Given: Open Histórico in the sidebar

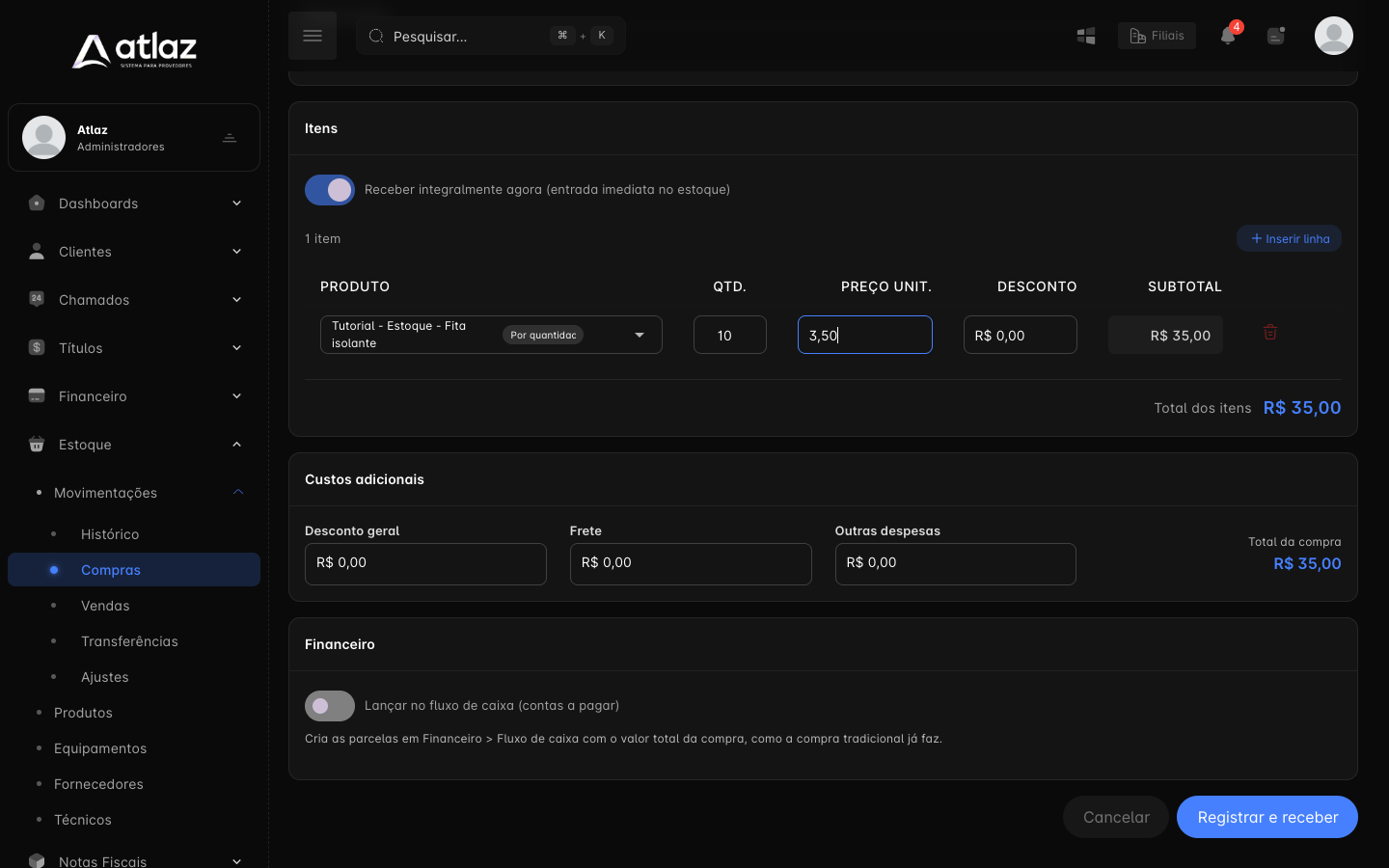Looking at the screenshot, I should click(110, 534).
